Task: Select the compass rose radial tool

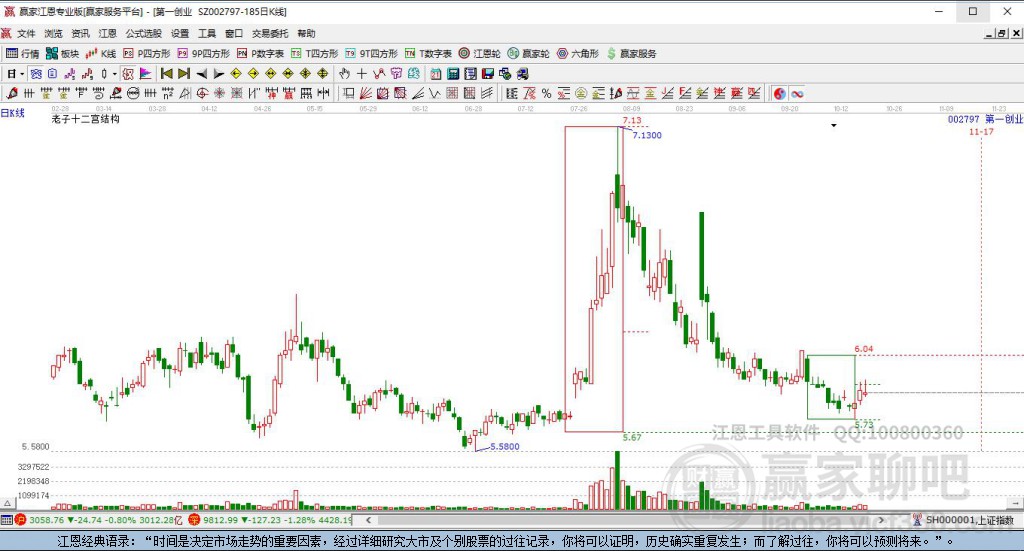Action: click(x=219, y=93)
